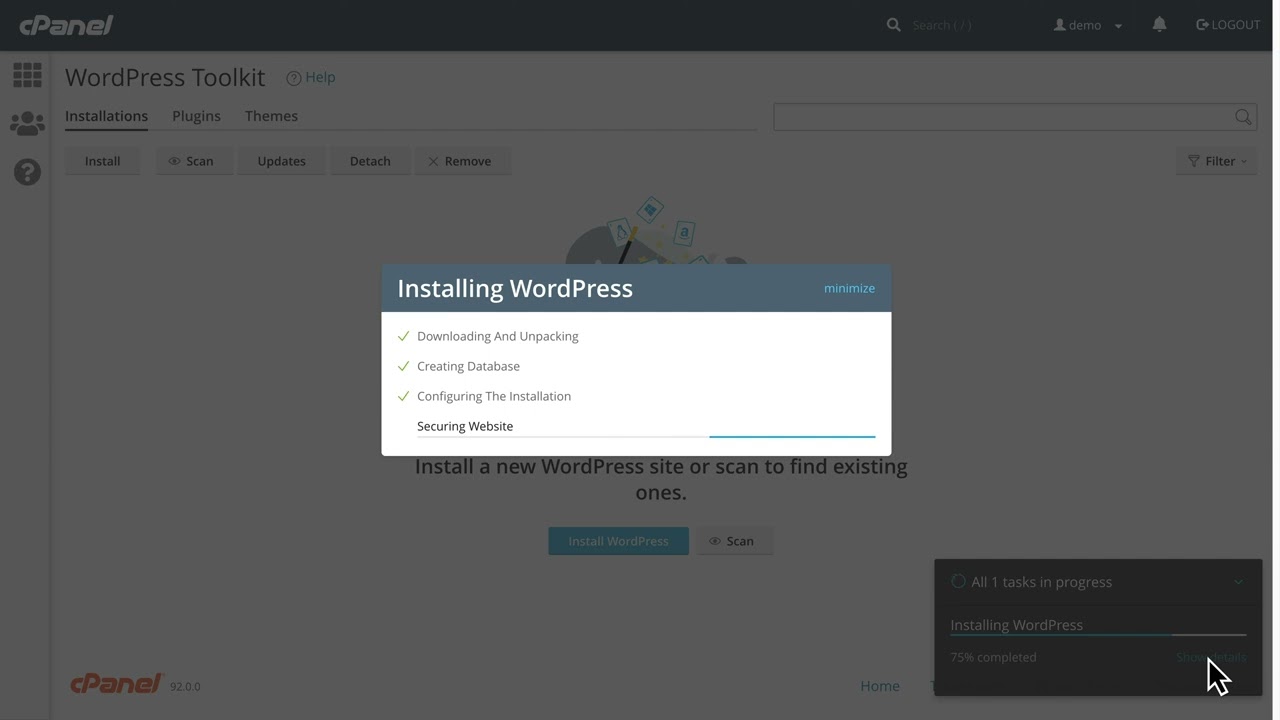Image resolution: width=1280 pixels, height=720 pixels.
Task: Click the All 1 tasks in progress text
Action: pyautogui.click(x=1041, y=582)
